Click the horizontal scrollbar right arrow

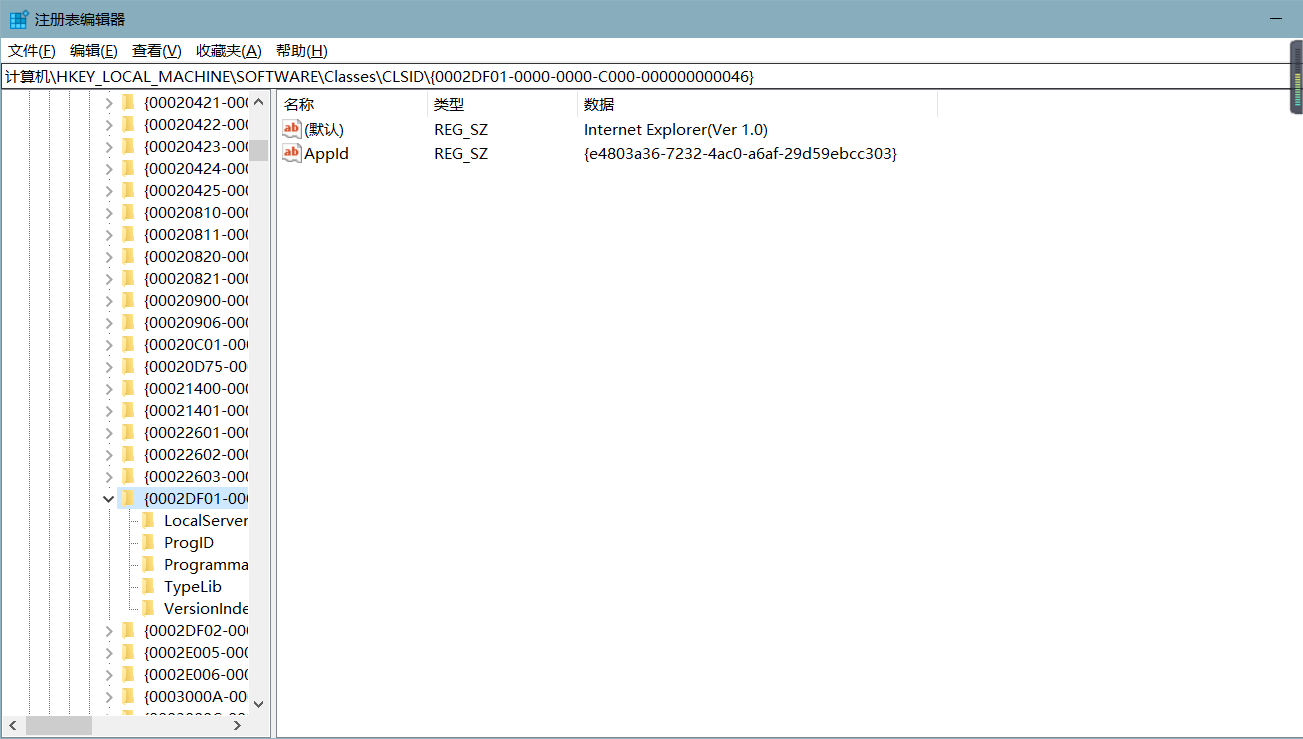tap(238, 725)
